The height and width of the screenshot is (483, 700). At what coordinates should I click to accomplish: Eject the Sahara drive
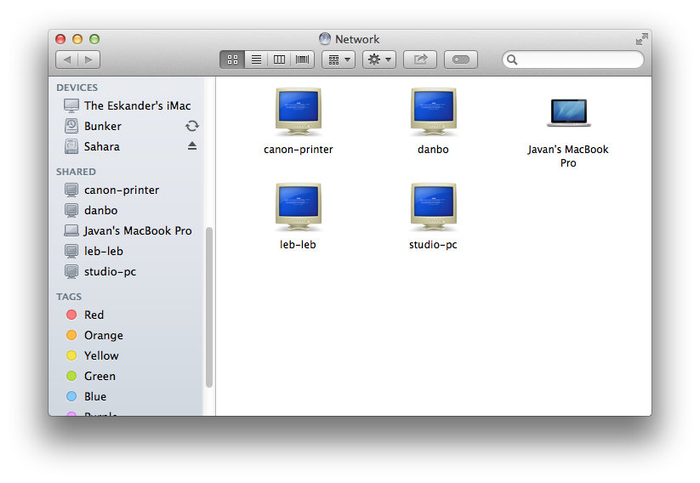tap(192, 146)
